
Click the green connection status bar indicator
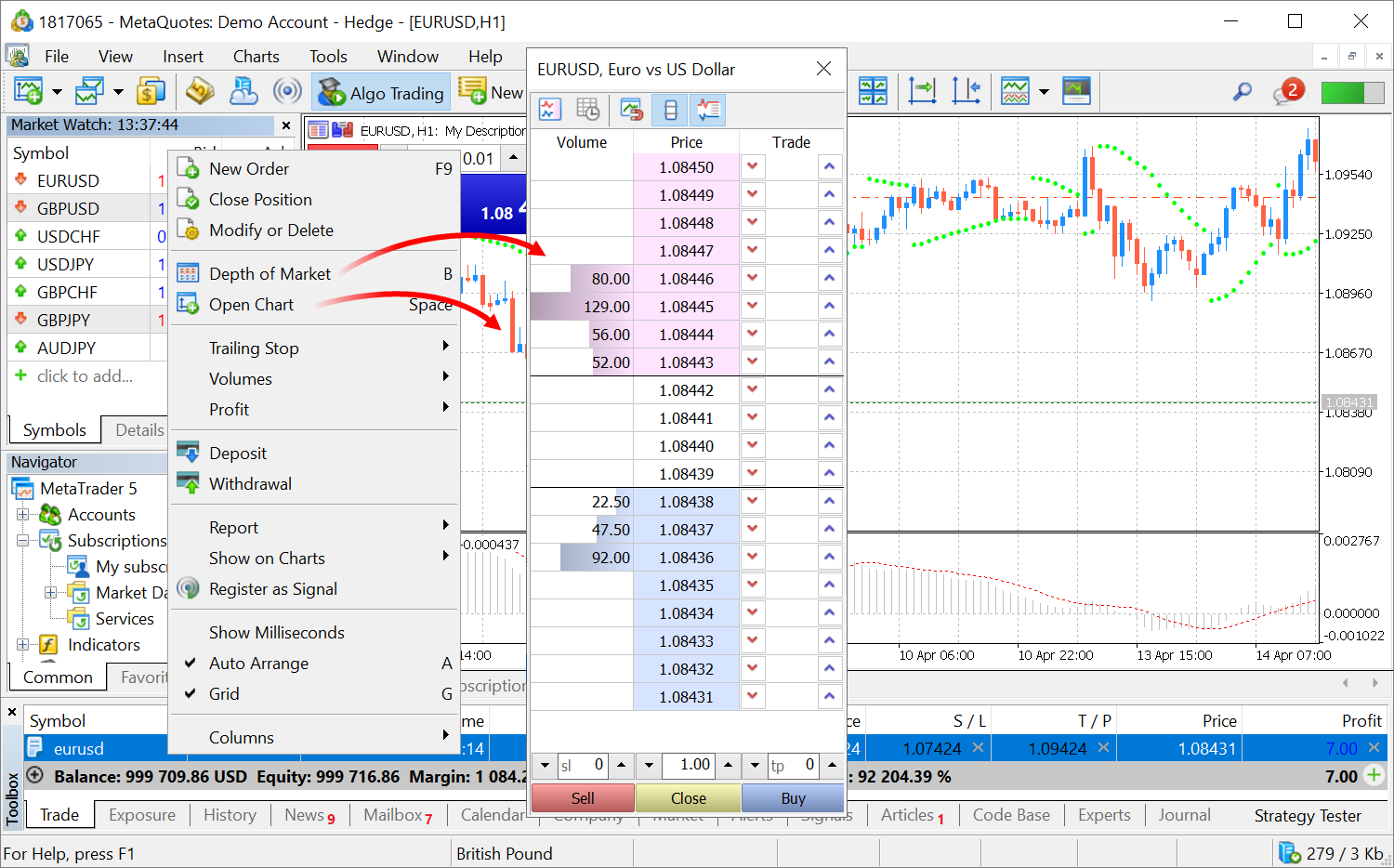(1342, 92)
